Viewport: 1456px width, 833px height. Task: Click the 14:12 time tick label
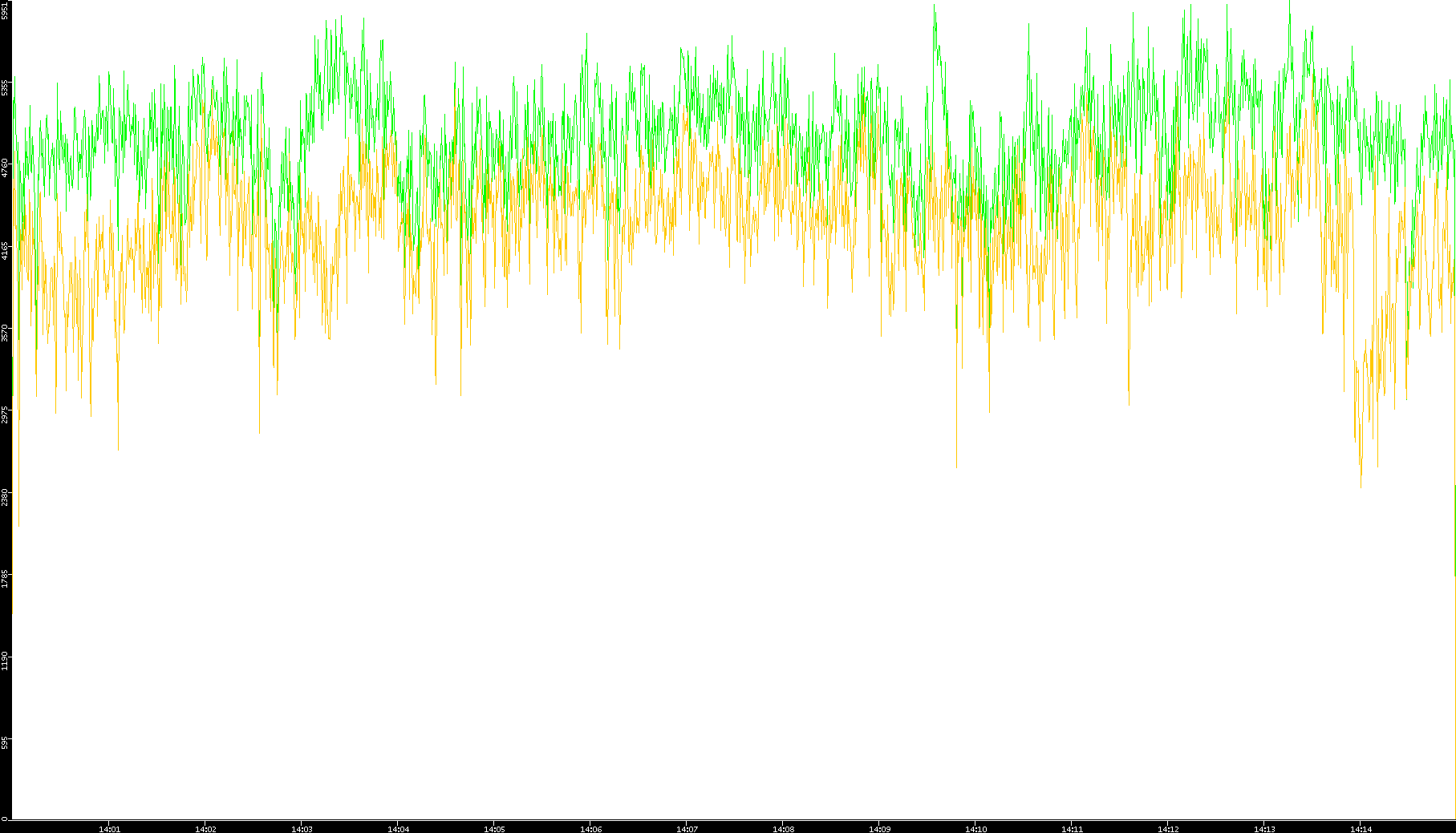pos(1168,829)
